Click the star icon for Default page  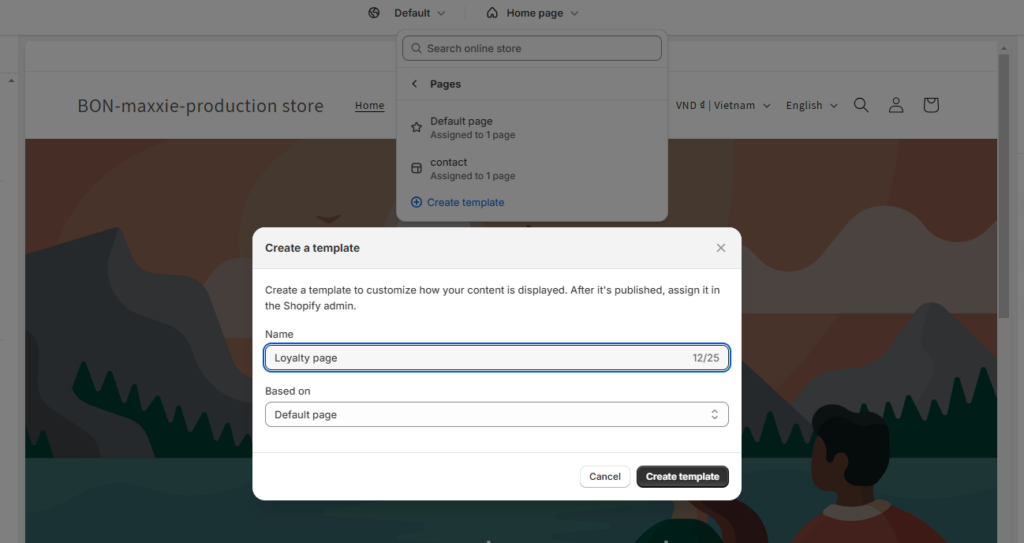(x=416, y=128)
